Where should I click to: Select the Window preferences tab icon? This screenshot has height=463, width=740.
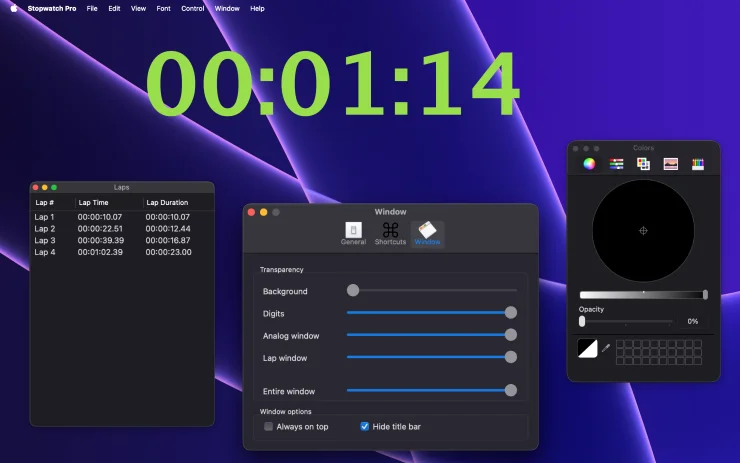[427, 234]
